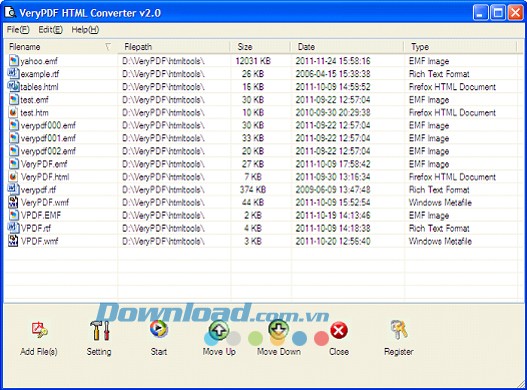The image size is (527, 390).
Task: Select the tables.html file icon
Action: (x=13, y=86)
